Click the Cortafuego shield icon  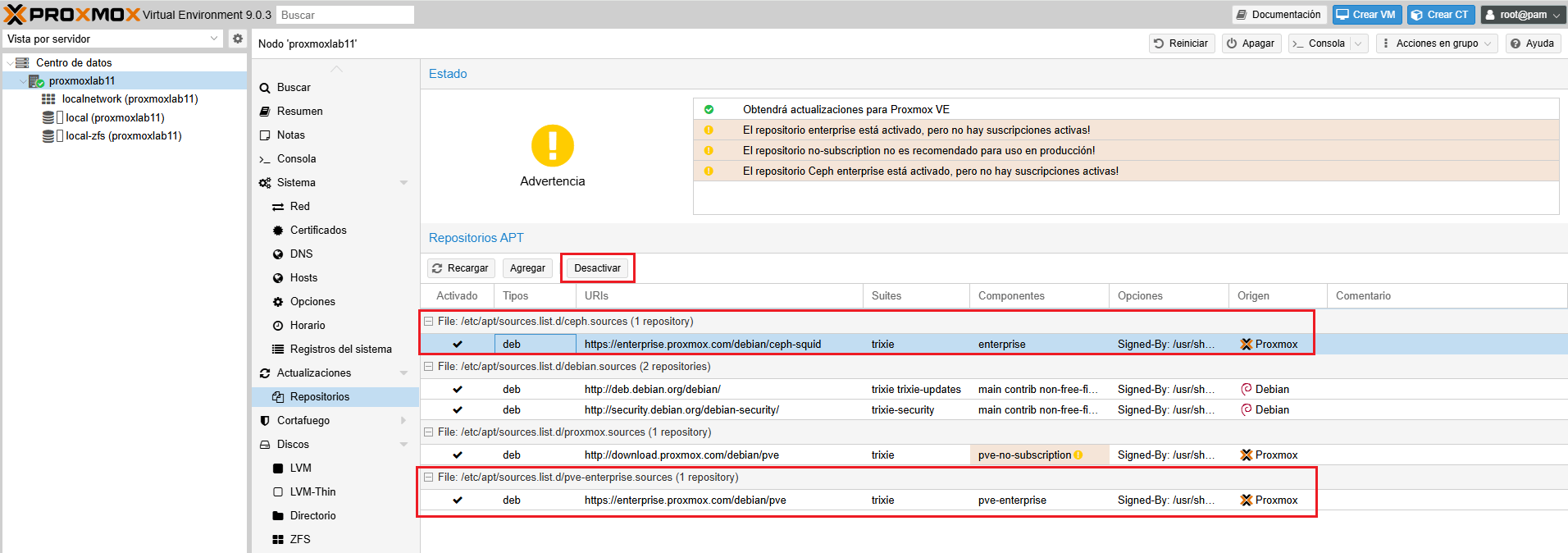pos(265,421)
